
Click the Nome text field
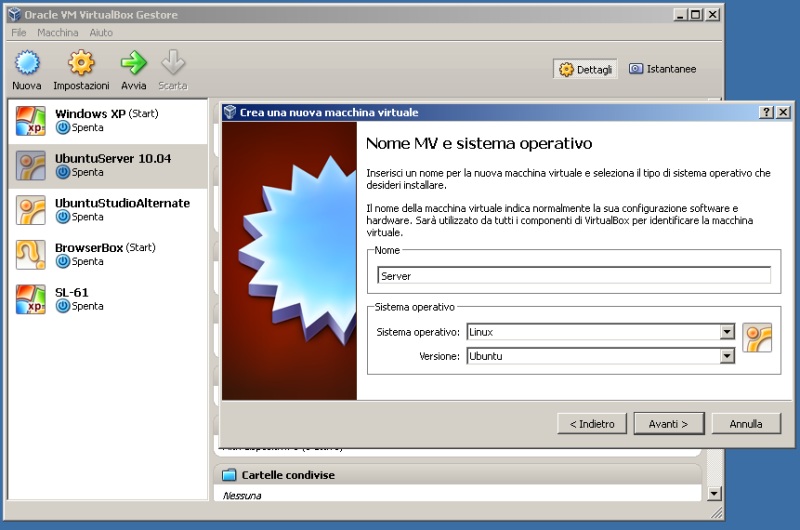[x=574, y=275]
